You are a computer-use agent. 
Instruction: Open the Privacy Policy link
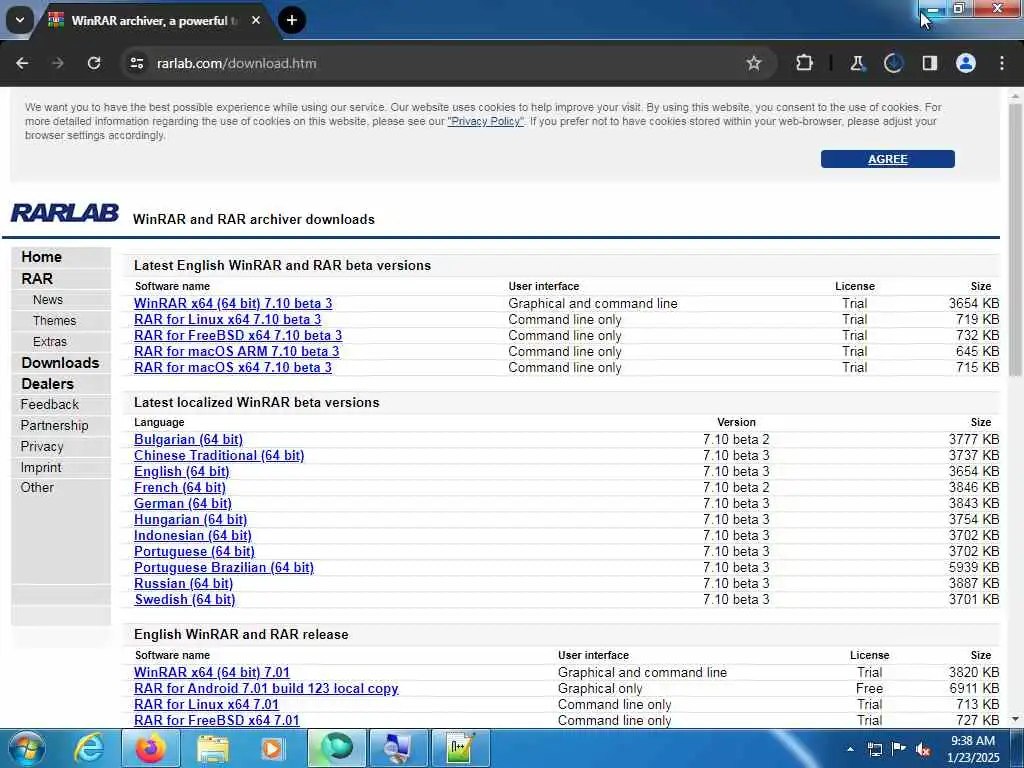coord(485,121)
